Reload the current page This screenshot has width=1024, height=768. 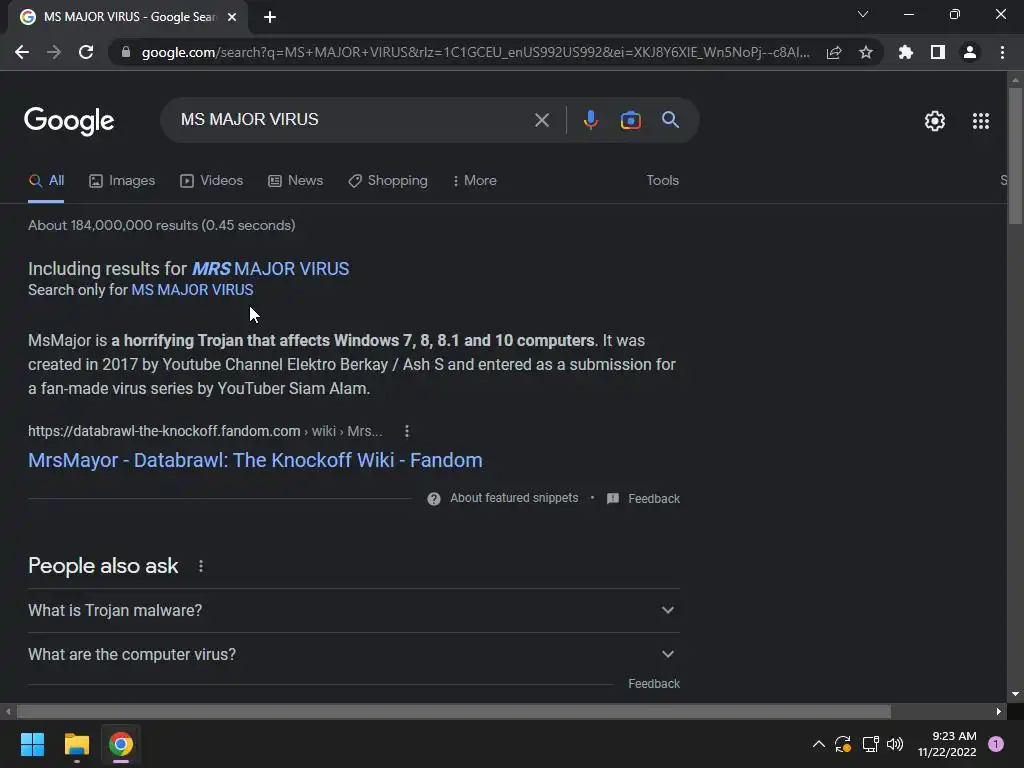click(x=86, y=52)
